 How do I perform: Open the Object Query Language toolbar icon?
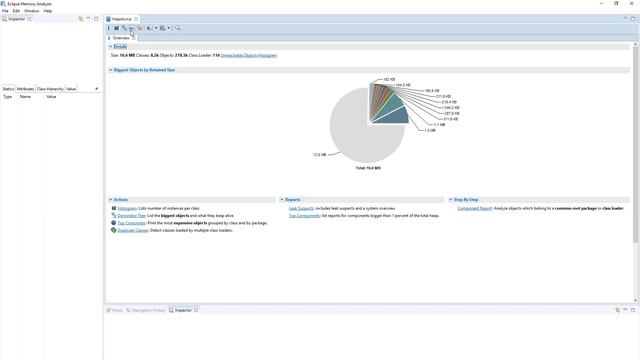(131, 28)
